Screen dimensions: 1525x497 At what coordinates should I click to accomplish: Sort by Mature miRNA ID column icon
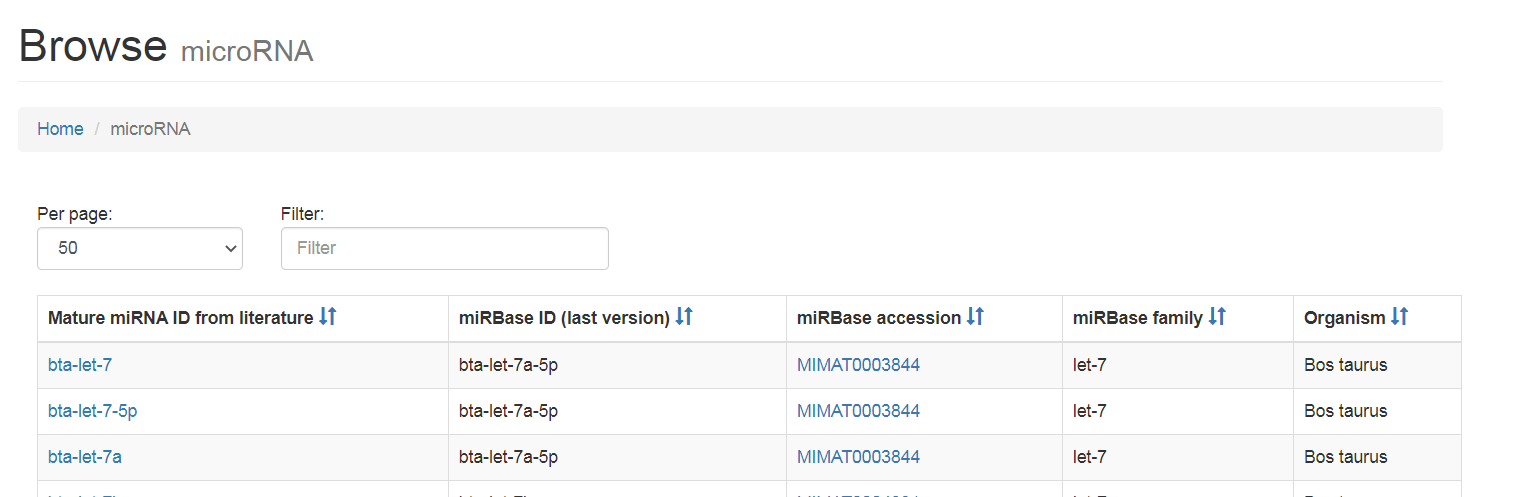328,317
